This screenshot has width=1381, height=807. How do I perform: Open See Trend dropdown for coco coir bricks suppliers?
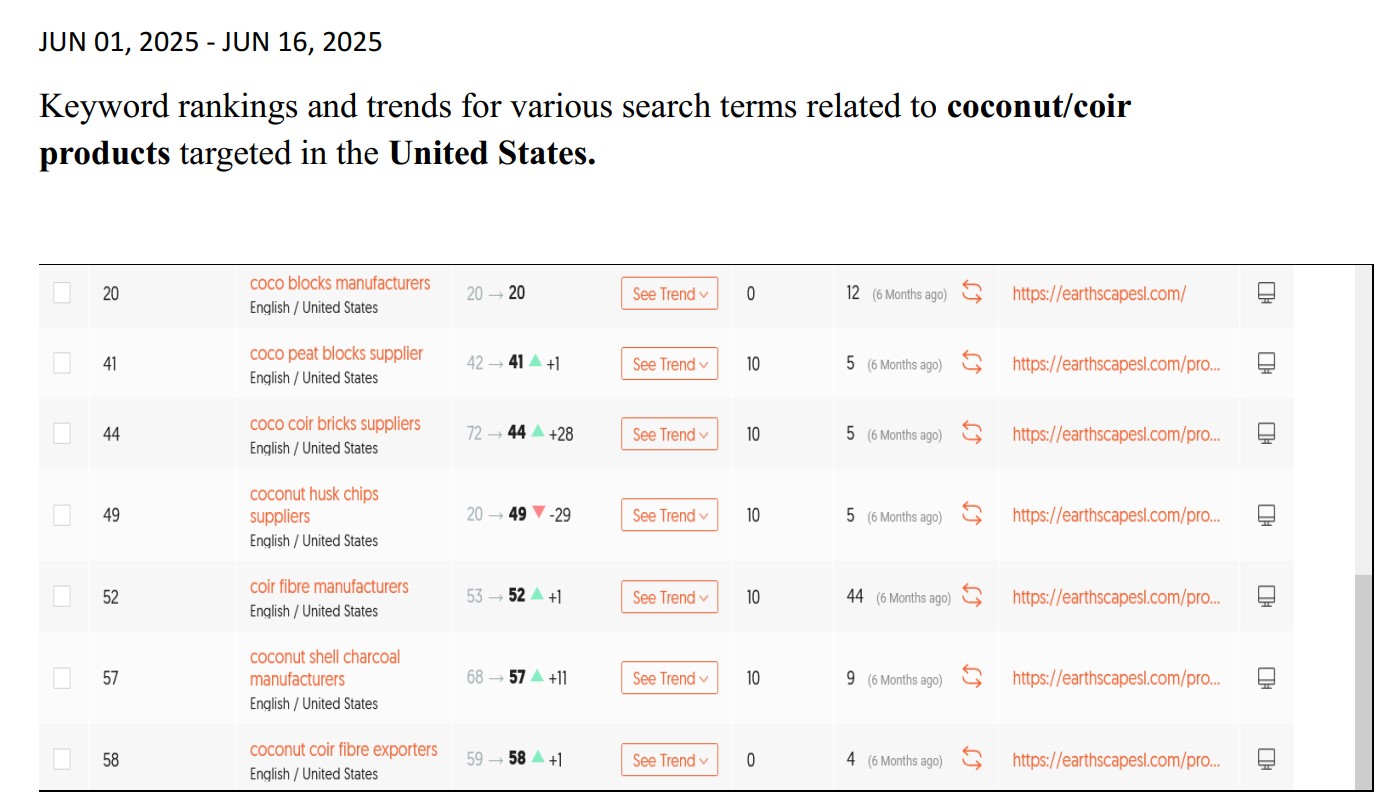670,434
